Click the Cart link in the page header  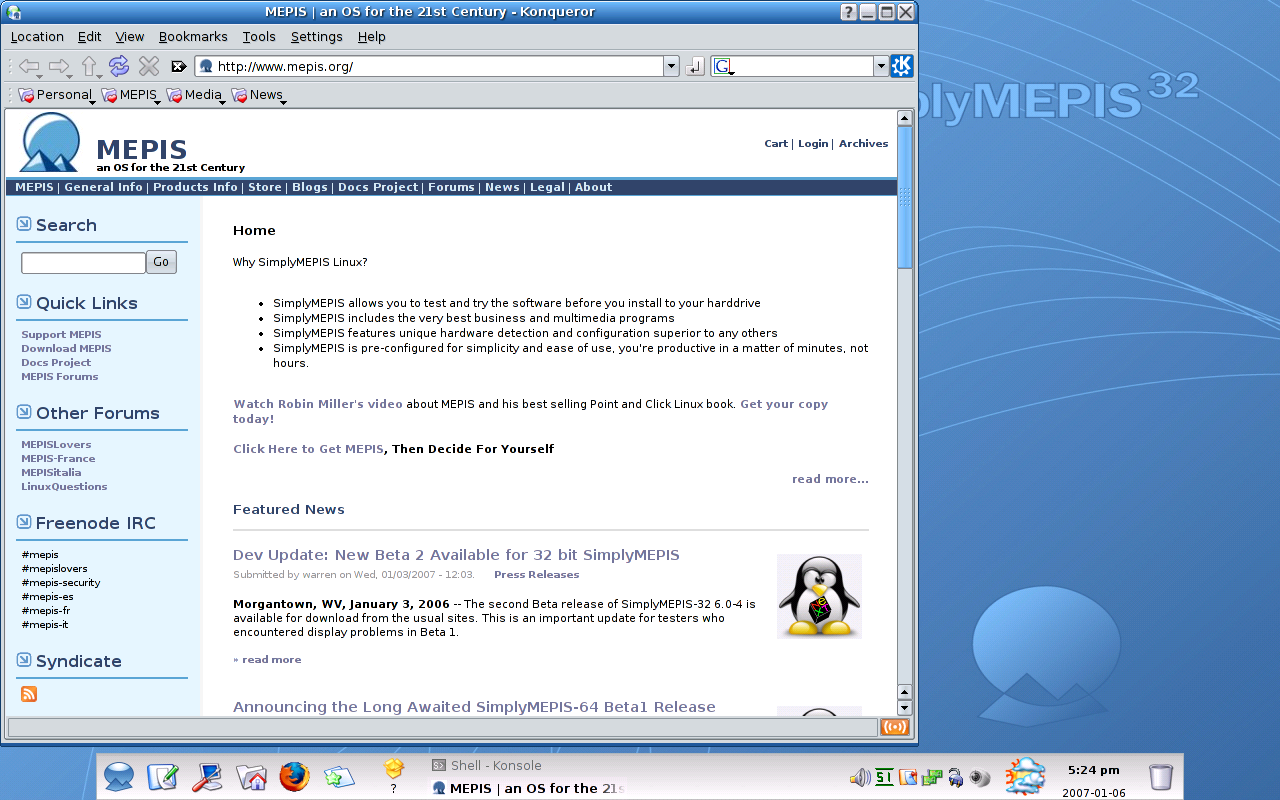(776, 144)
